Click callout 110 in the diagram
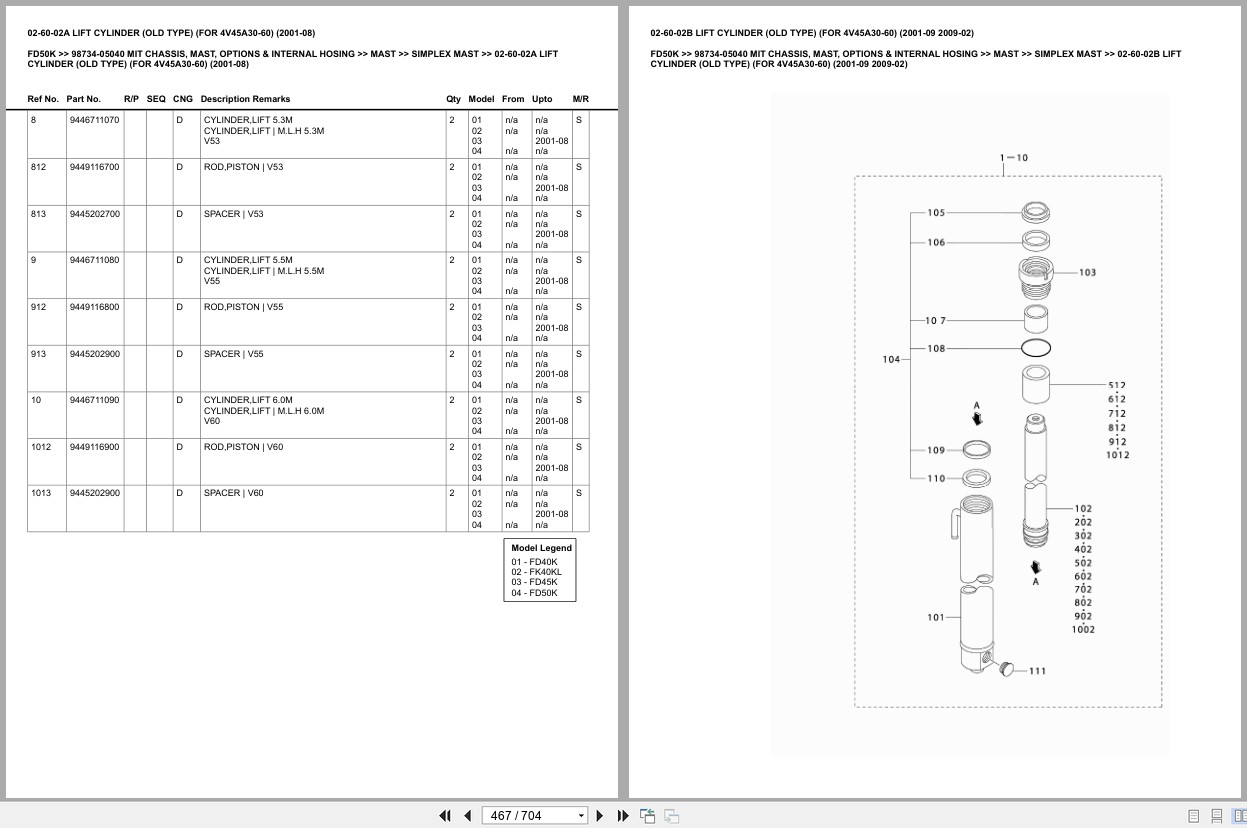 [x=936, y=478]
